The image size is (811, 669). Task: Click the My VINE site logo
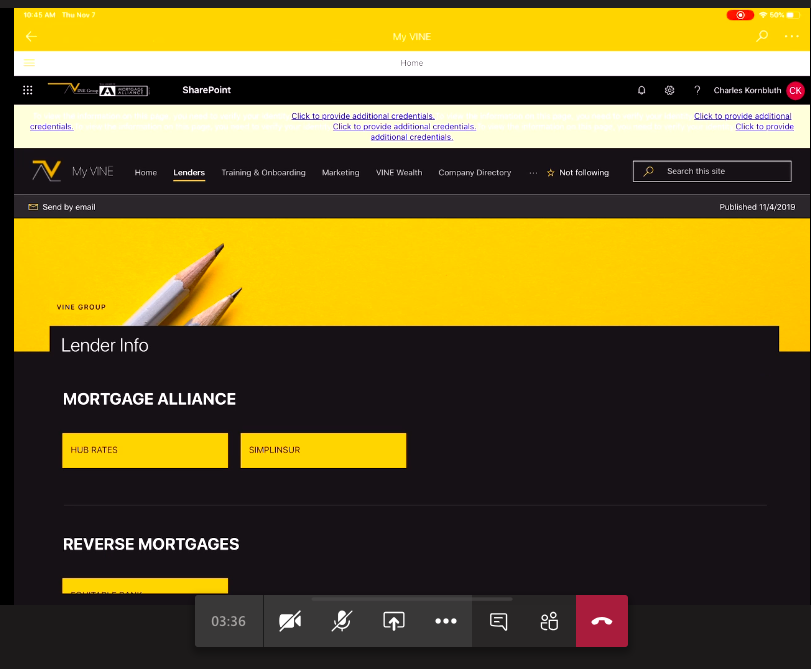[x=47, y=171]
